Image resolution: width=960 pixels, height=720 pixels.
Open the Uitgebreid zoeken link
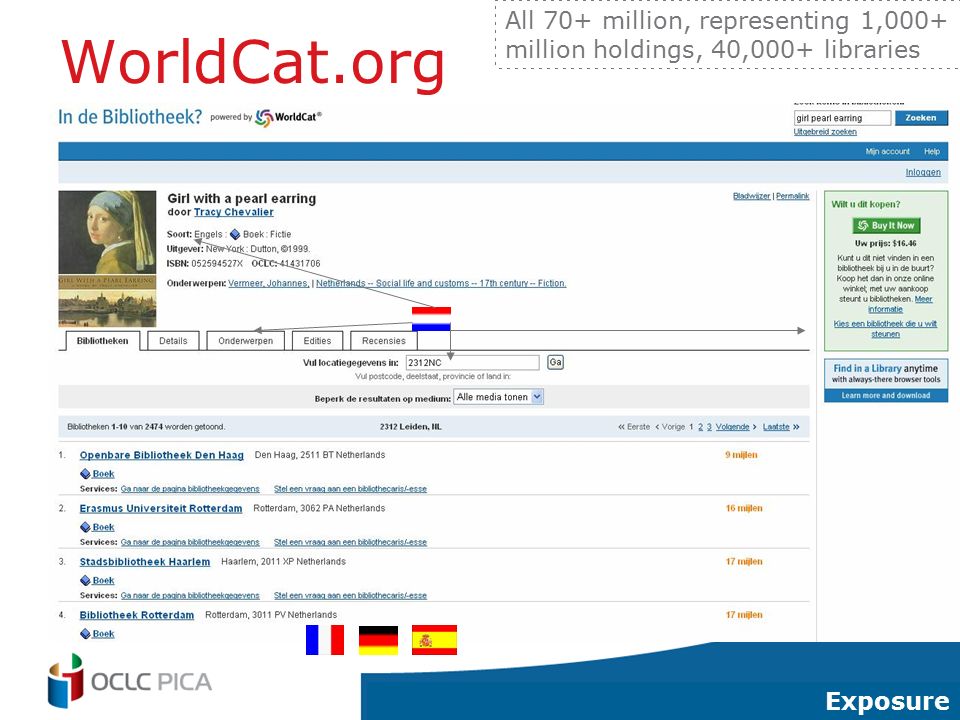pyautogui.click(x=825, y=132)
